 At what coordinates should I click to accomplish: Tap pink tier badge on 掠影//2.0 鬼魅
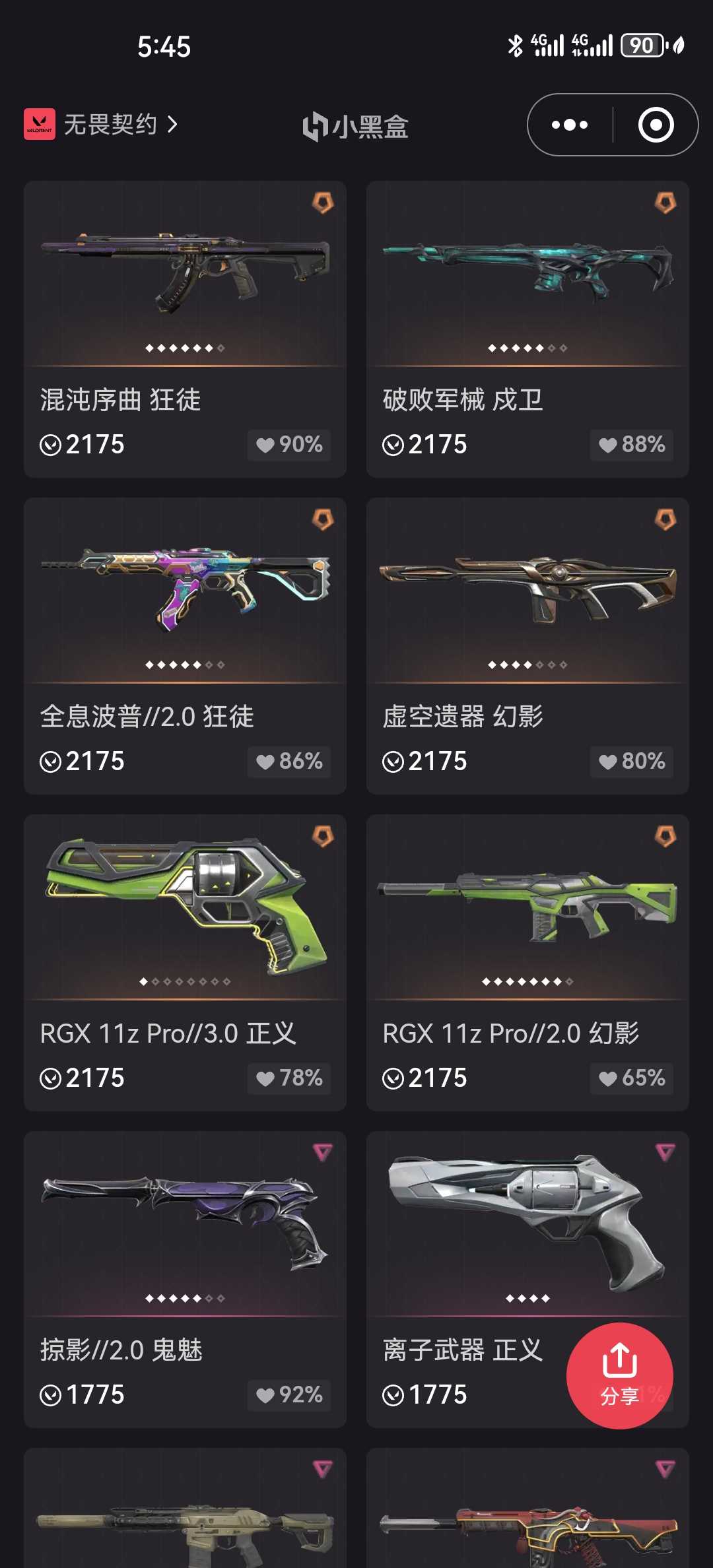323,1152
